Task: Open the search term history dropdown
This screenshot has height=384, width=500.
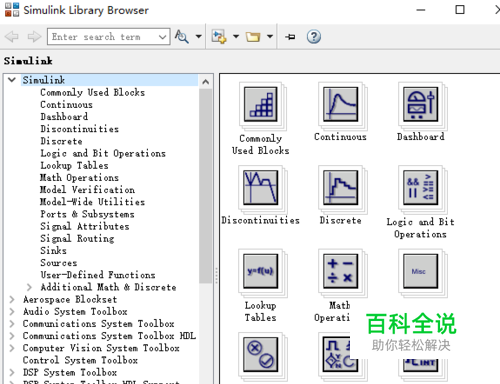Action: tap(162, 37)
